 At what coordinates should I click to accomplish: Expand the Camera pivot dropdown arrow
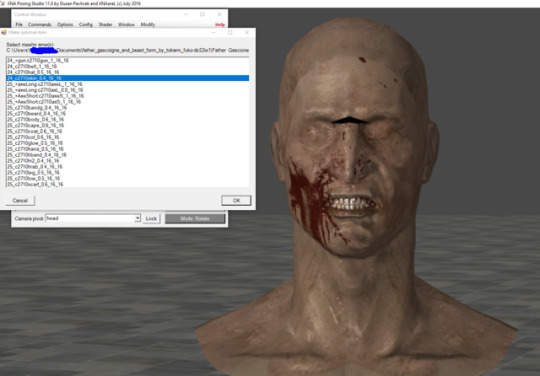pos(137,218)
